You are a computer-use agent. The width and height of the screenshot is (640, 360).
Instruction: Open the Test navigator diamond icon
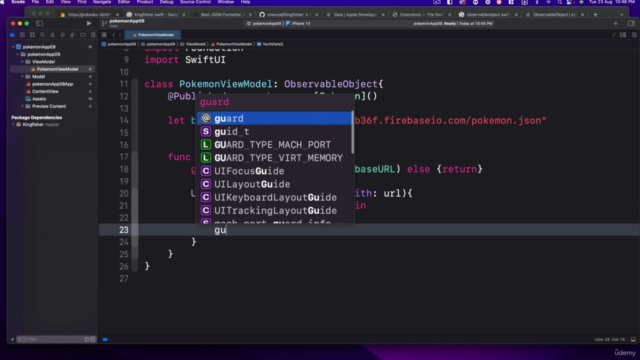point(62,35)
